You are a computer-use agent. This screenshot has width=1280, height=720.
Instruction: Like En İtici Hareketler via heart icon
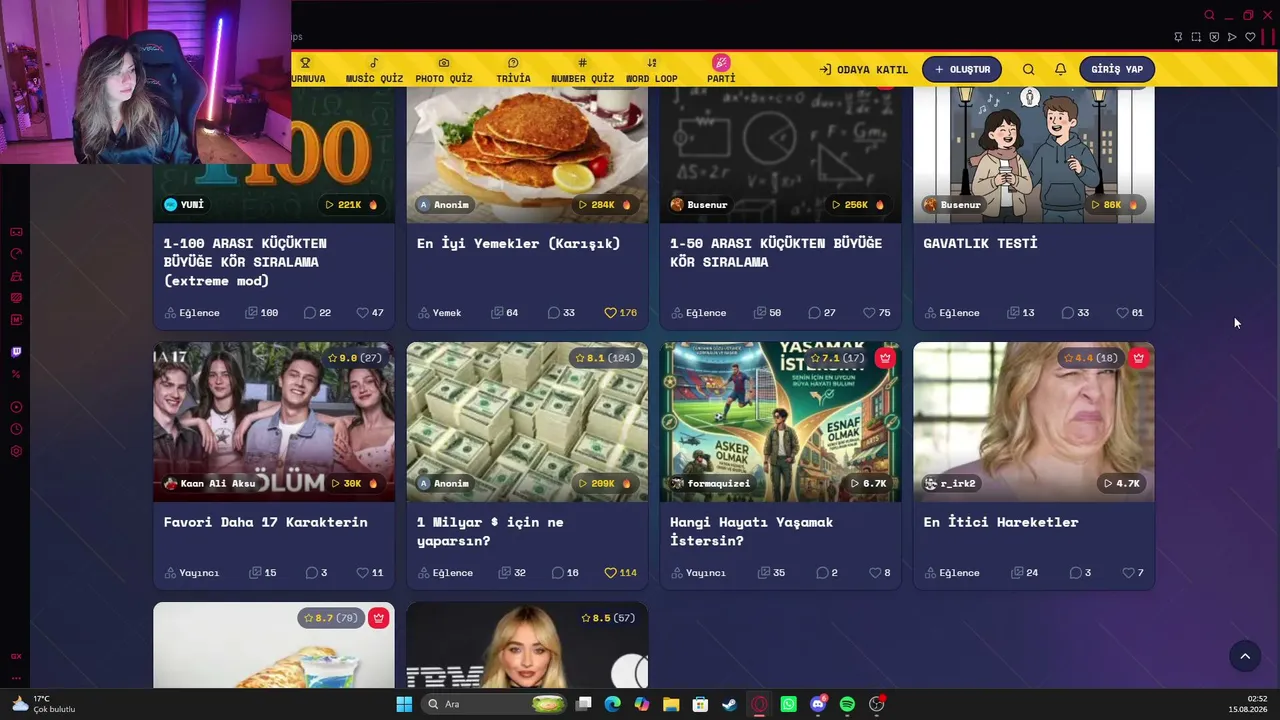1128,573
